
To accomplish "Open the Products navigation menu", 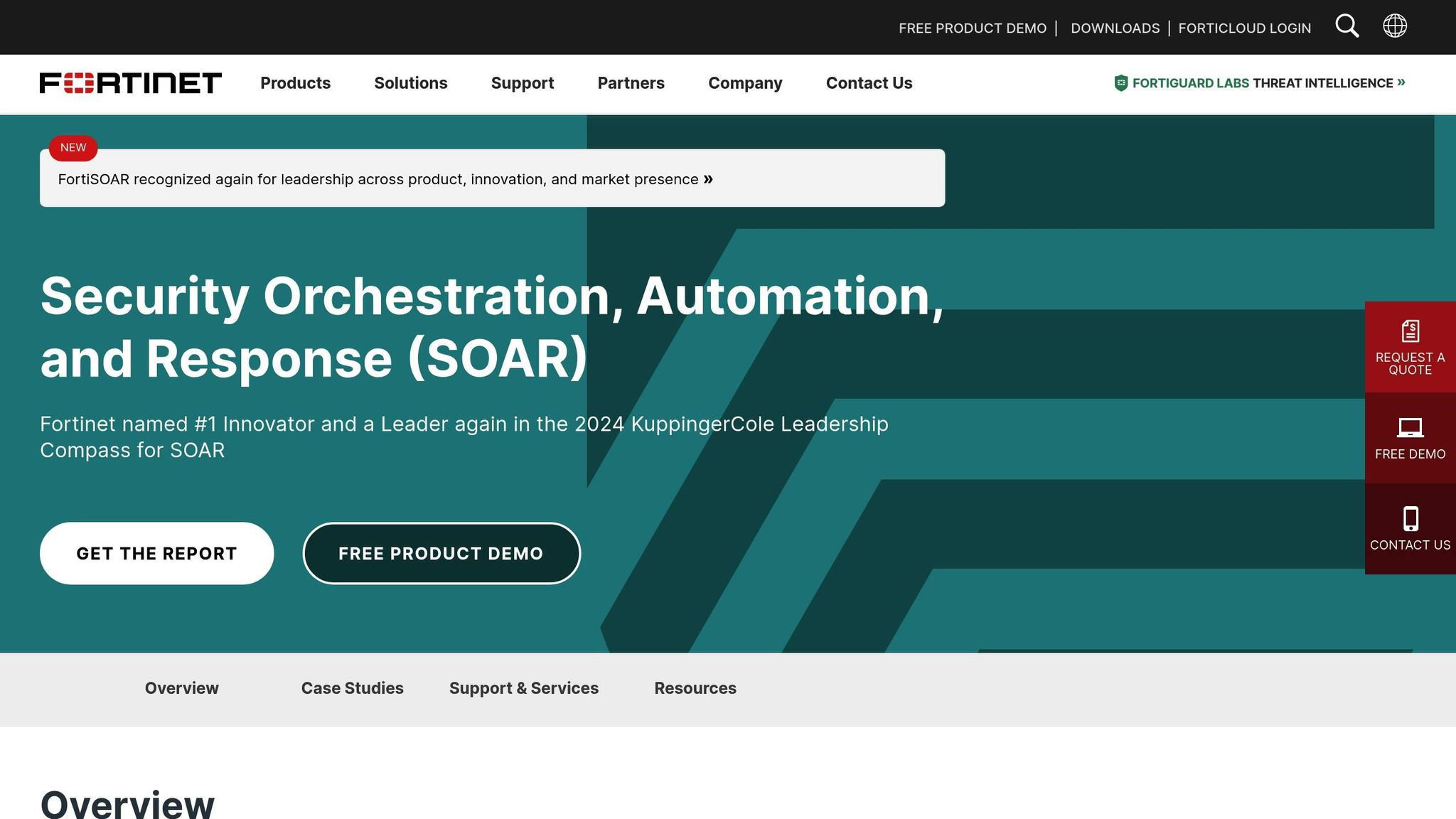I will point(295,83).
